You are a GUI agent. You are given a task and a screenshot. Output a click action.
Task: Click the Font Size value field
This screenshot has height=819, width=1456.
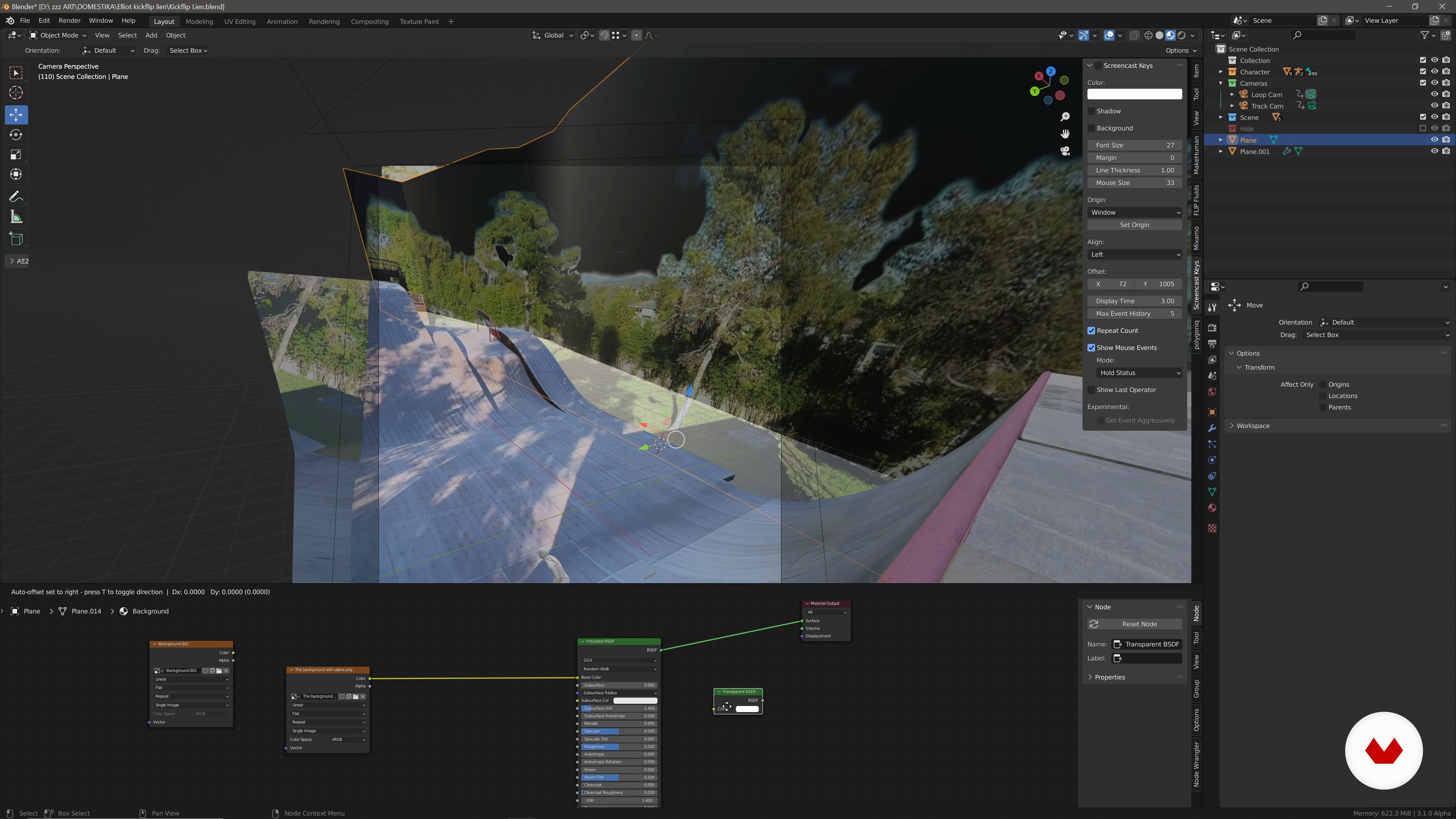tap(1134, 145)
